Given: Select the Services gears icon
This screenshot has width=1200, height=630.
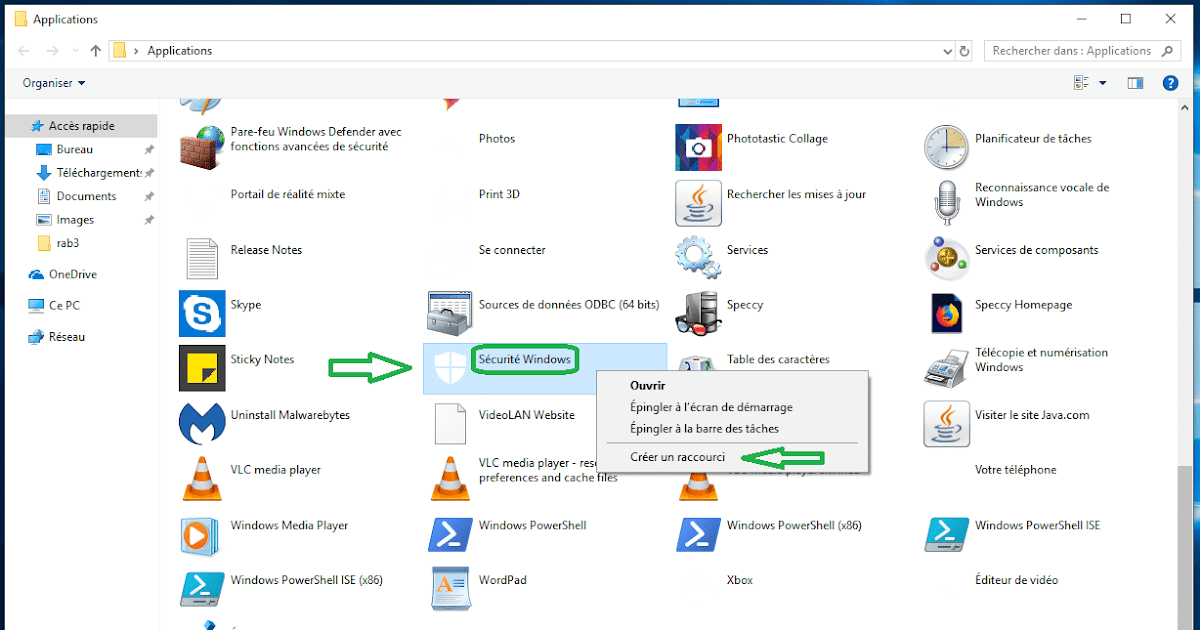Looking at the screenshot, I should tap(698, 258).
